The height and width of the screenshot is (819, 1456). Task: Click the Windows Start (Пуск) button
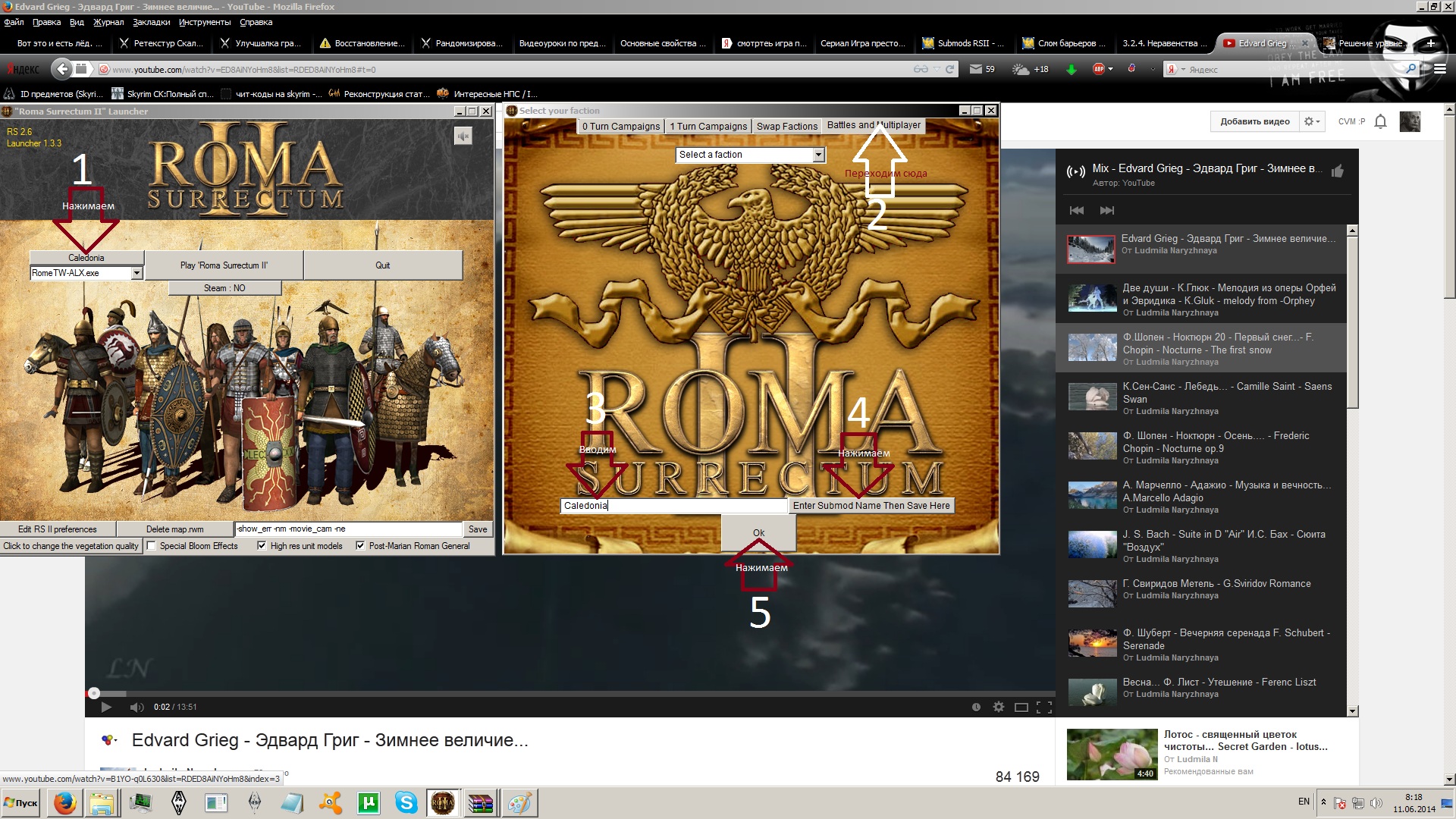point(21,802)
